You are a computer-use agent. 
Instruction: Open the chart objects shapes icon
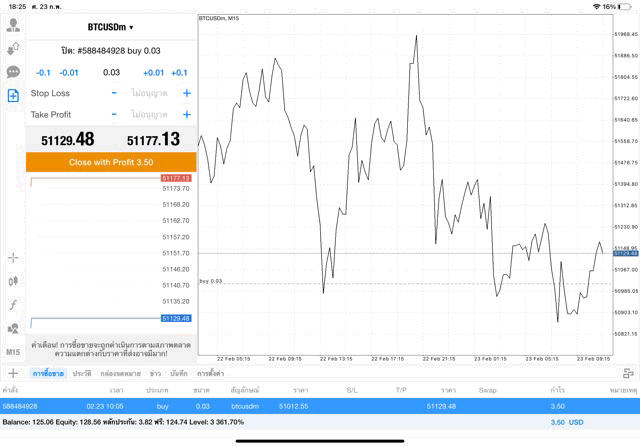pos(13,329)
